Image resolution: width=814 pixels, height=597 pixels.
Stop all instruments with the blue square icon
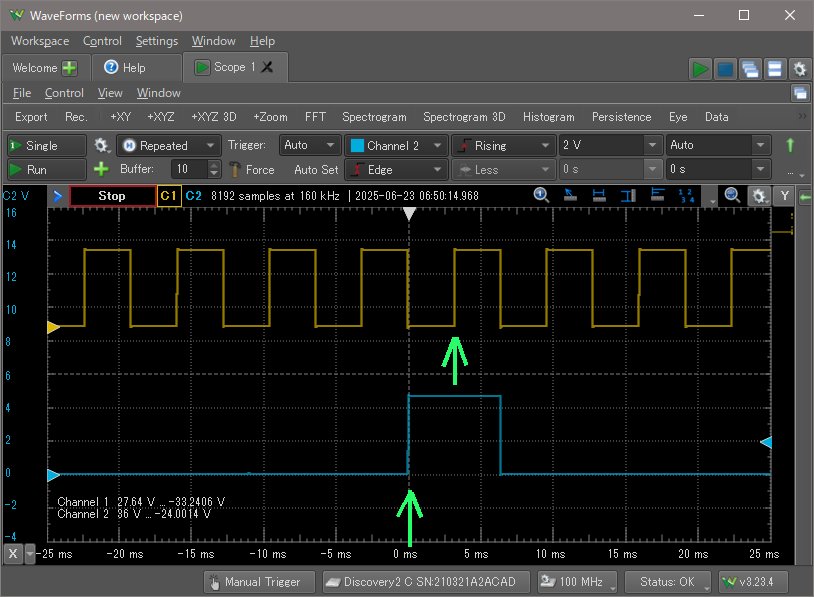point(725,69)
